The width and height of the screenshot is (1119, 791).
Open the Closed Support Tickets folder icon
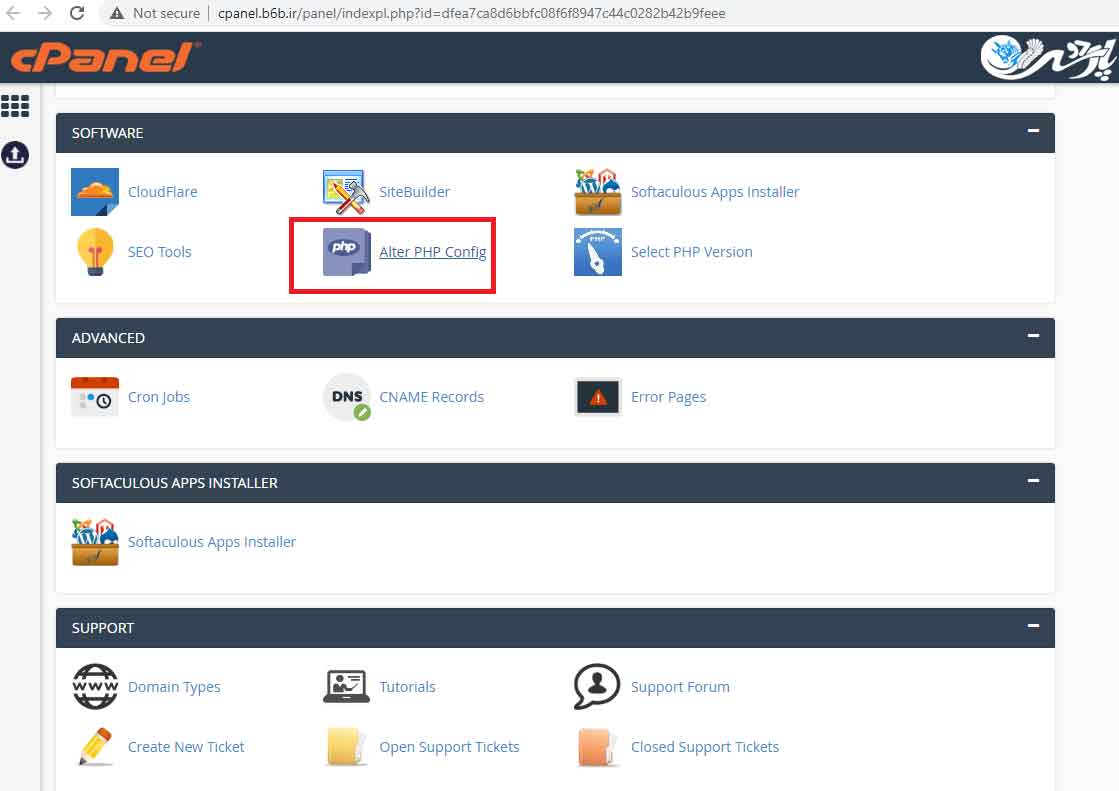pos(597,746)
